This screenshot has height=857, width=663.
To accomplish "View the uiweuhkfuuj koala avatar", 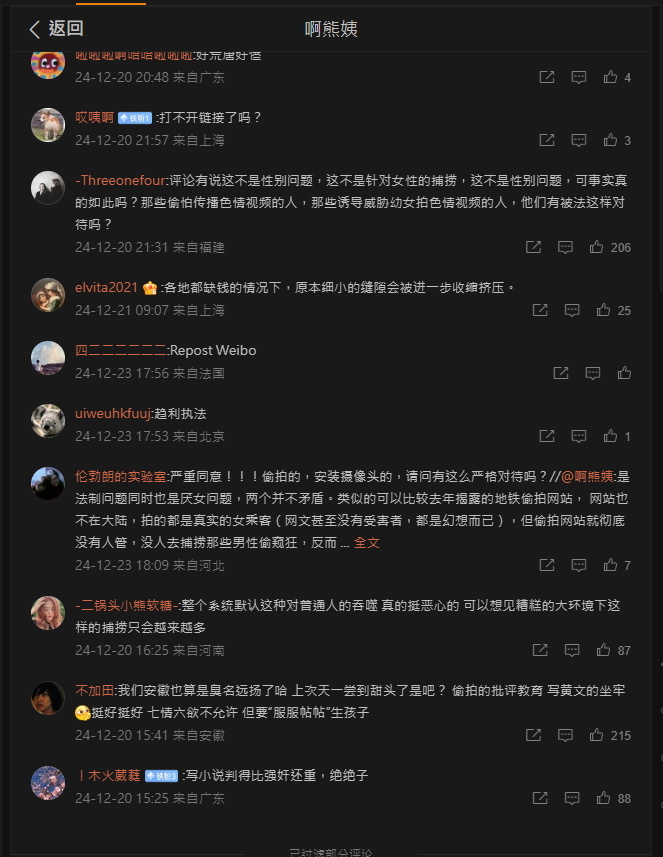I will tap(48, 420).
